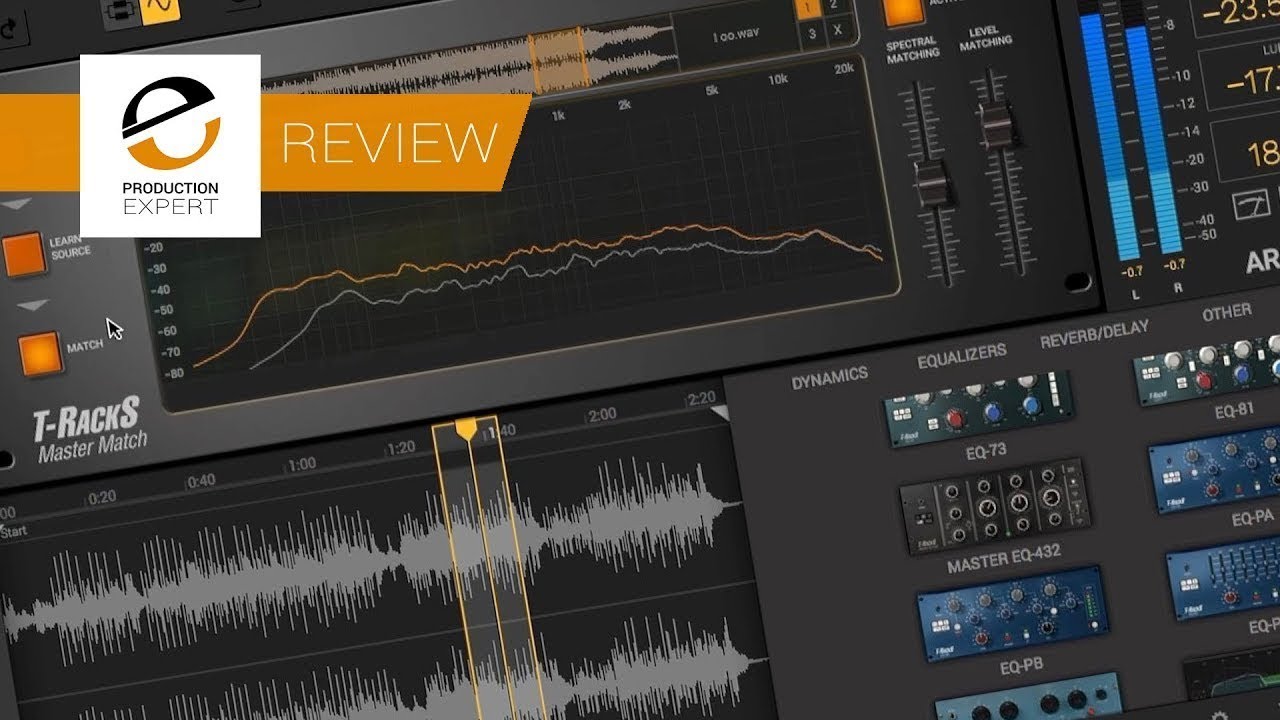Viewport: 1280px width, 720px height.
Task: Click the 0:40 mark on the timeline ruler
Action: 201,480
